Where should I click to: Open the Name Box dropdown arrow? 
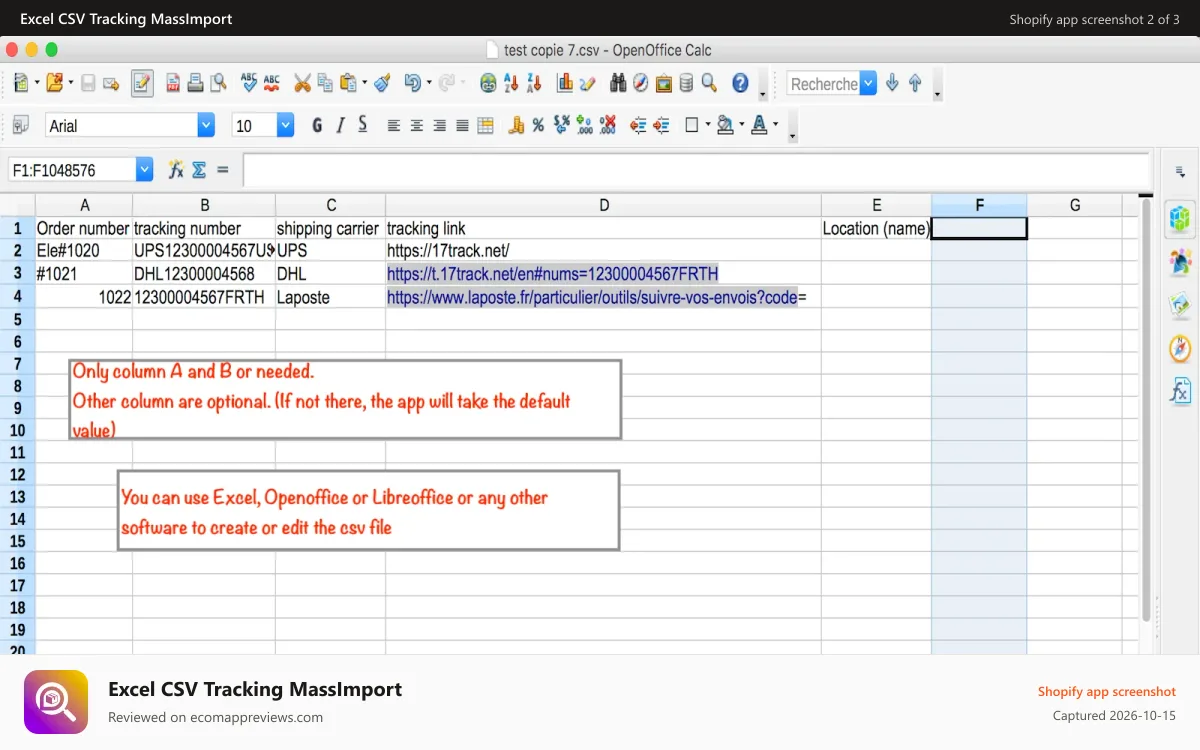[145, 170]
